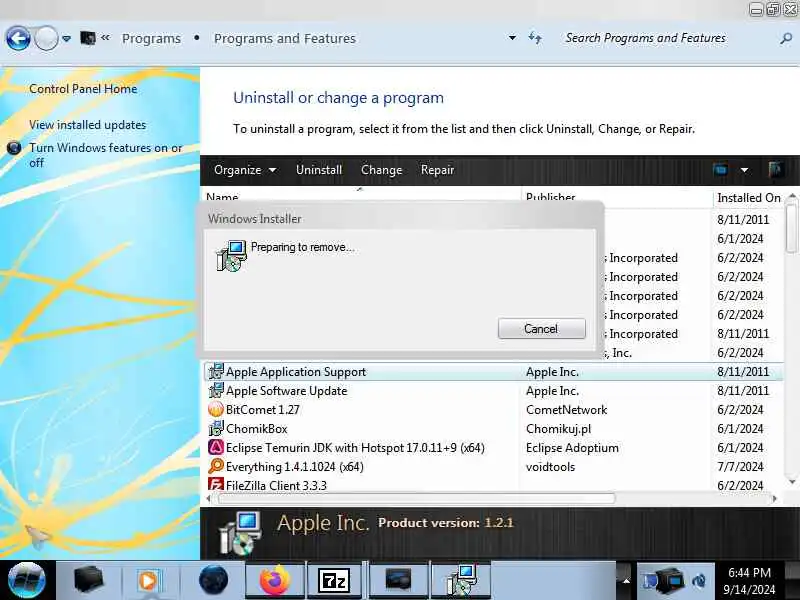Click Eclipse Adoptium publisher cell
This screenshot has width=800, height=600.
click(x=572, y=448)
